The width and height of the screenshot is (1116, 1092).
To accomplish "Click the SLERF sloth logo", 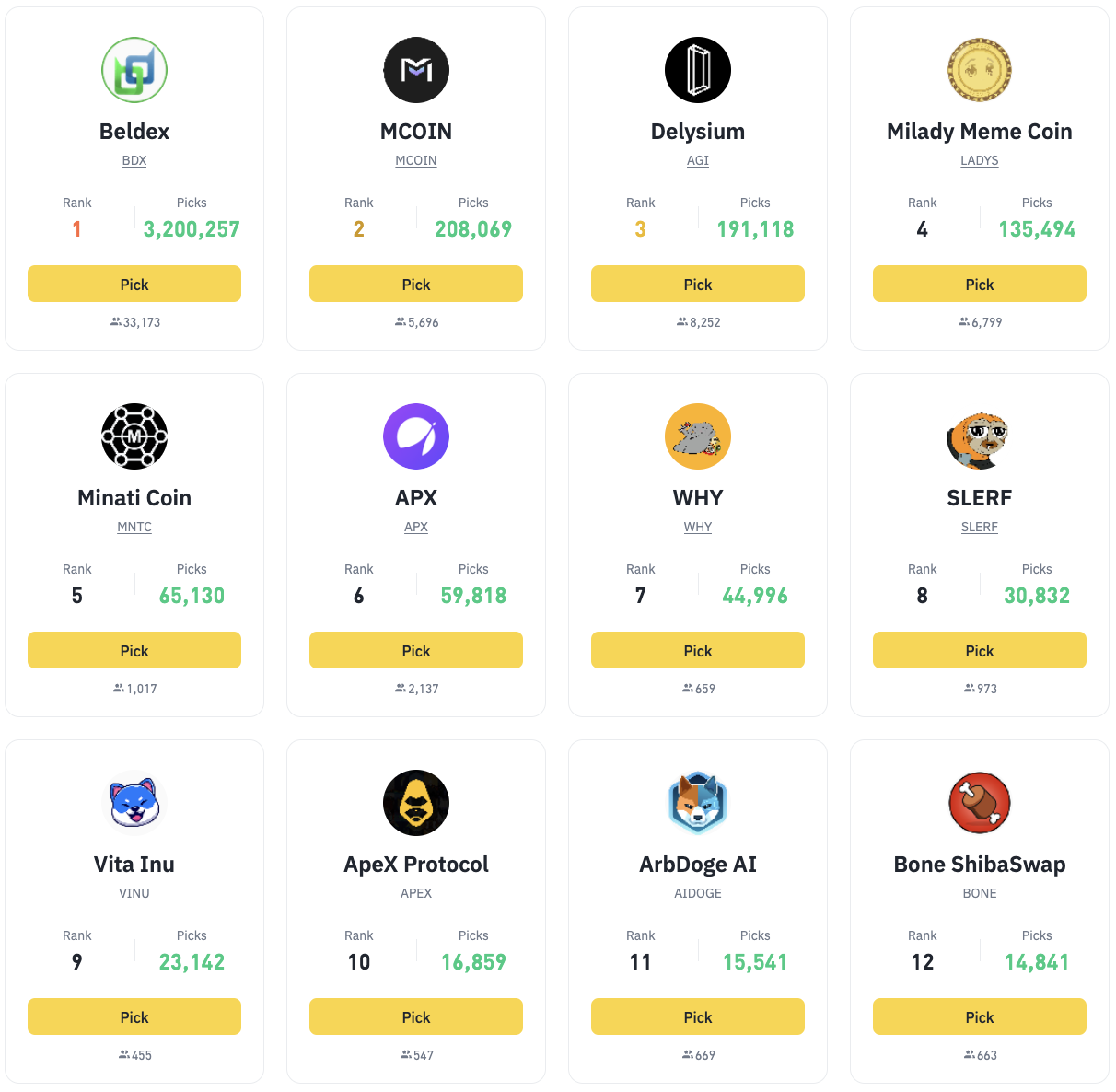I will [x=980, y=436].
